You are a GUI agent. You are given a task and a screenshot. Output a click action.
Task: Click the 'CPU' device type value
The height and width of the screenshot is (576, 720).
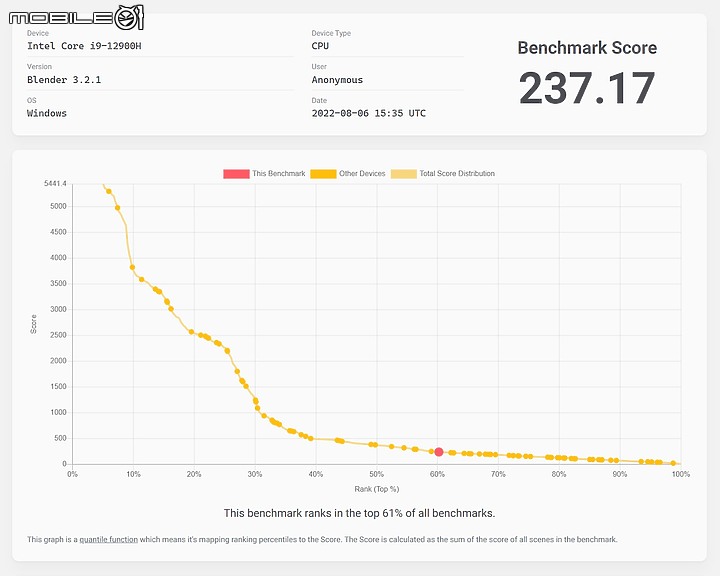320,46
